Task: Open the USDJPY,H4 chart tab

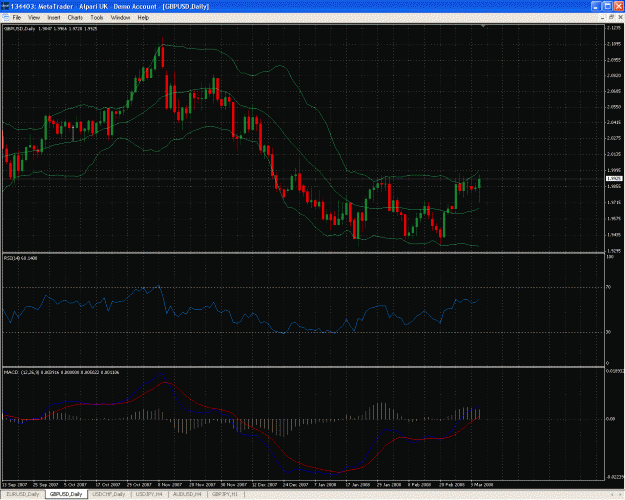Action: 149,494
